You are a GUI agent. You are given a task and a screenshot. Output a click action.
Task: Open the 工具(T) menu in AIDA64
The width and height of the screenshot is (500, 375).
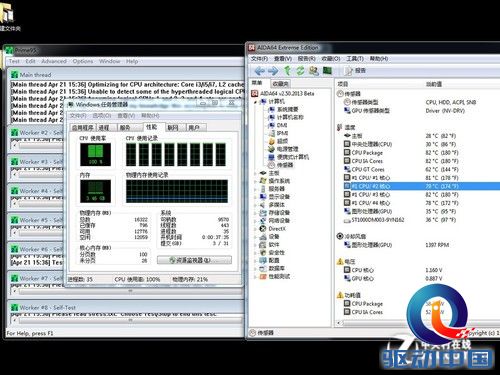click(x=355, y=59)
